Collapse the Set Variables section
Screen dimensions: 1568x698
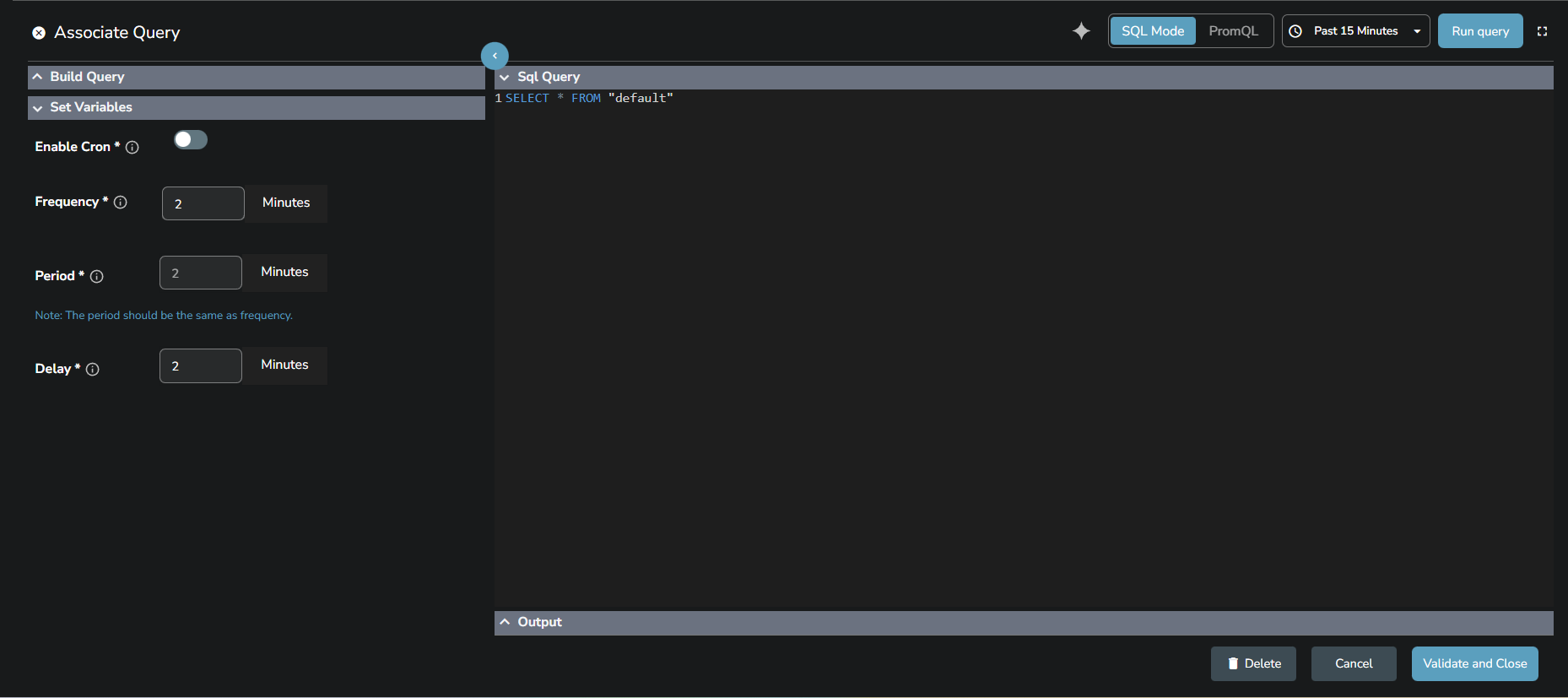257,107
